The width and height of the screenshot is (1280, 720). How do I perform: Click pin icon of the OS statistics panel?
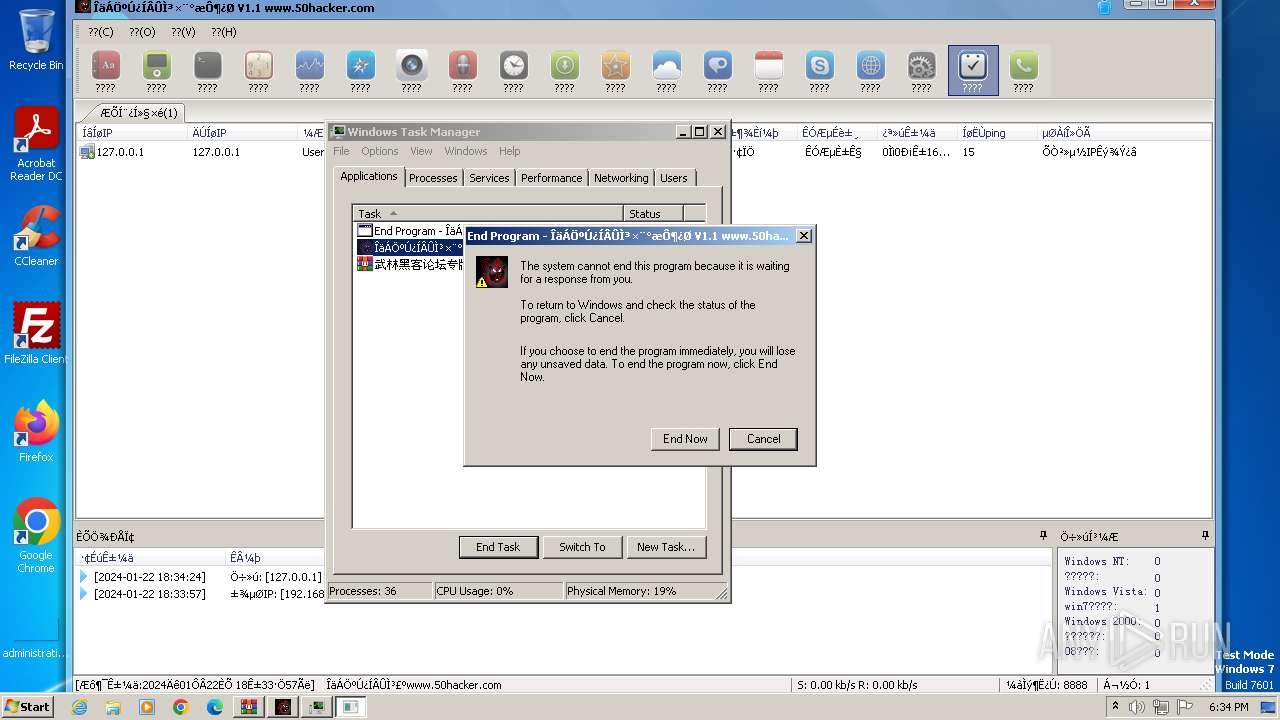point(1205,536)
